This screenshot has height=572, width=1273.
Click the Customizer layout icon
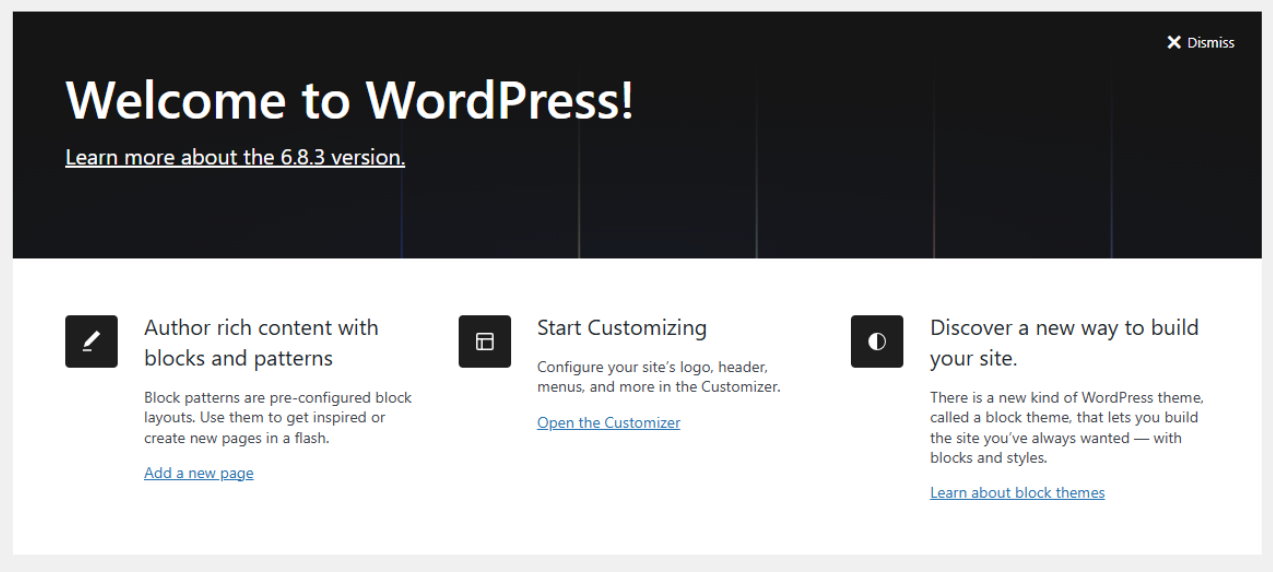[485, 341]
